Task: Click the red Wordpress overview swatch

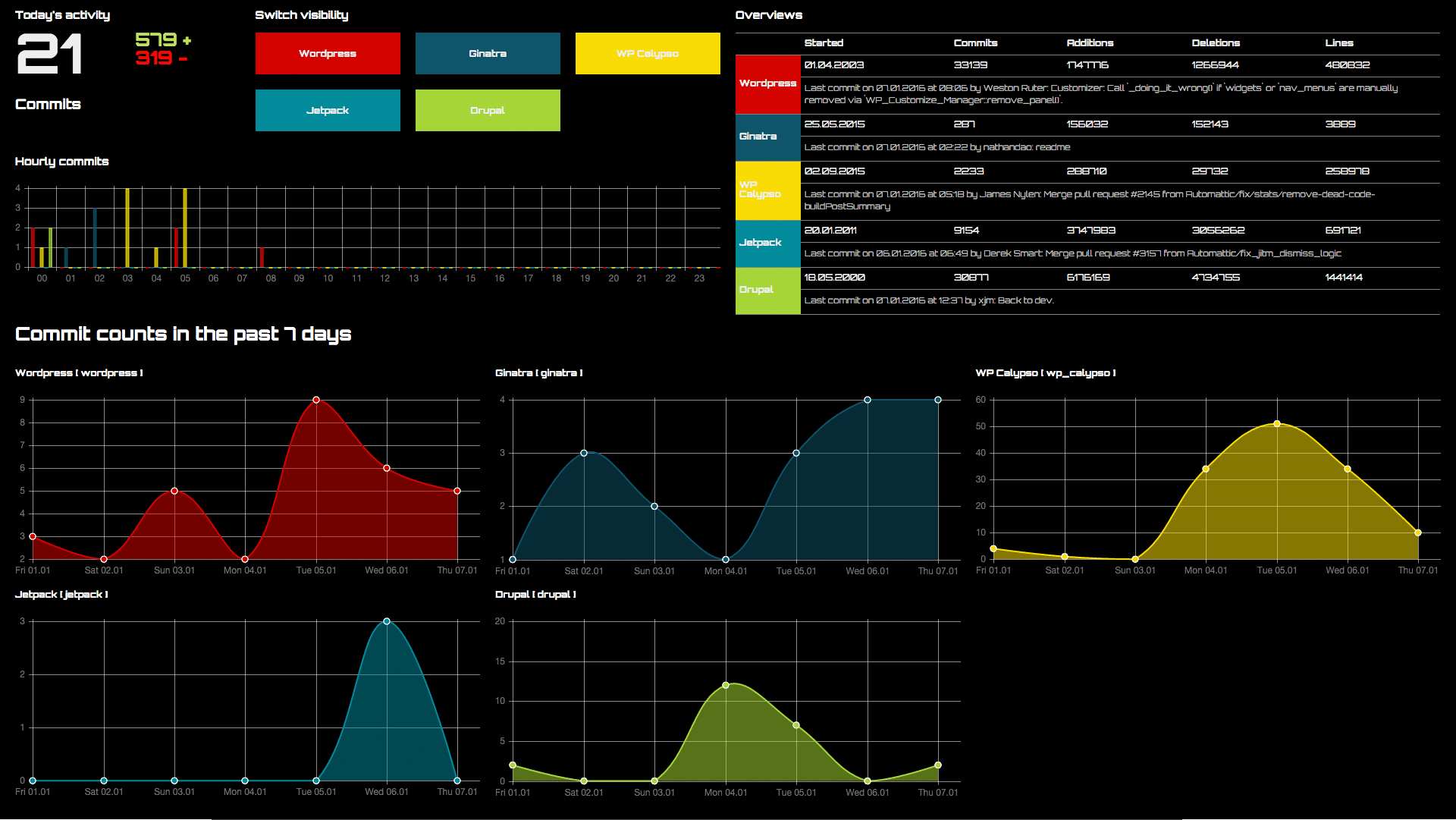Action: [767, 83]
